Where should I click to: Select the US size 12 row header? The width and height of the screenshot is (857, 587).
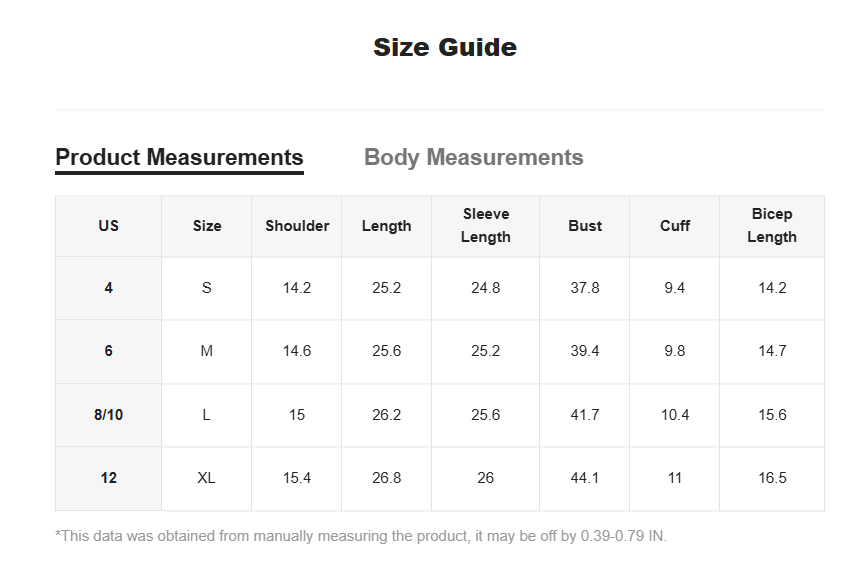(x=108, y=478)
